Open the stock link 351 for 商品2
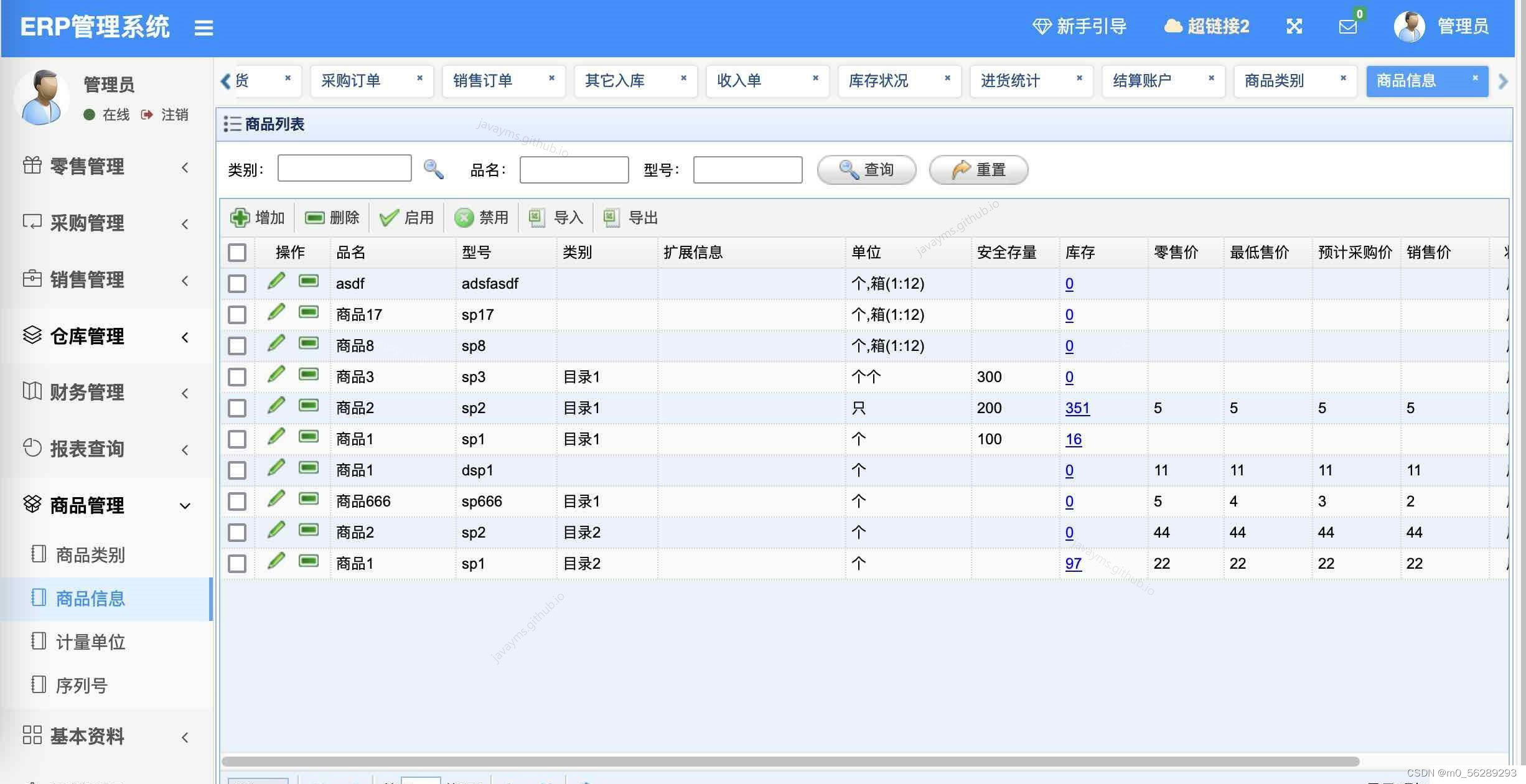 [x=1077, y=408]
